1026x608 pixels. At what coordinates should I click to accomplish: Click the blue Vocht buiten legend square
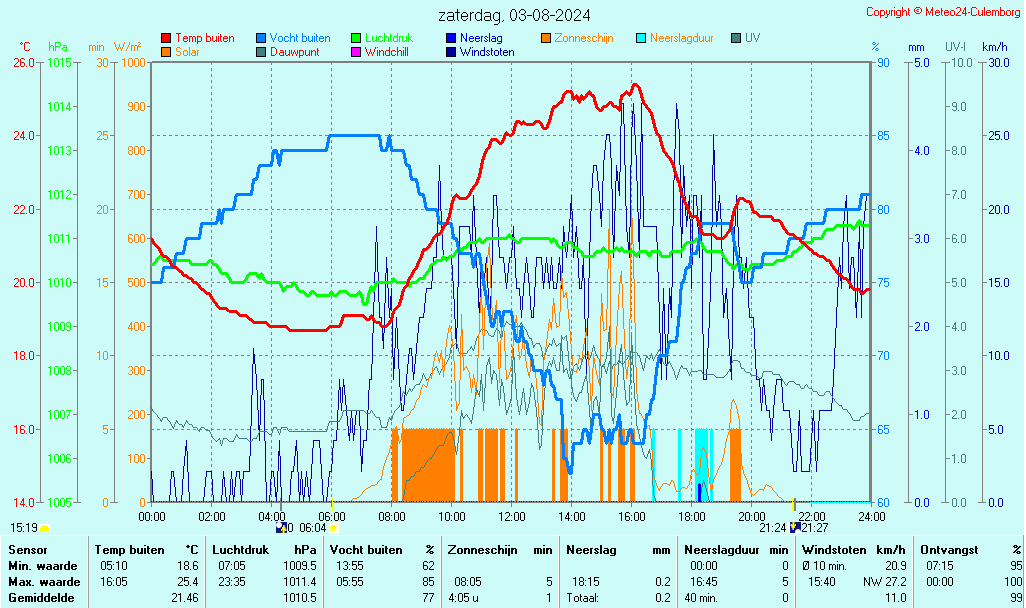261,38
